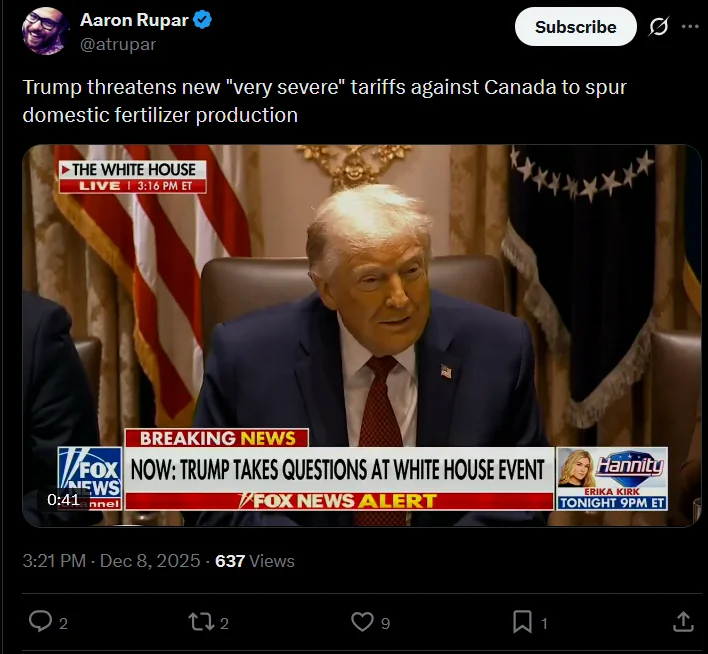View the 637 Views analytics

click(x=255, y=561)
